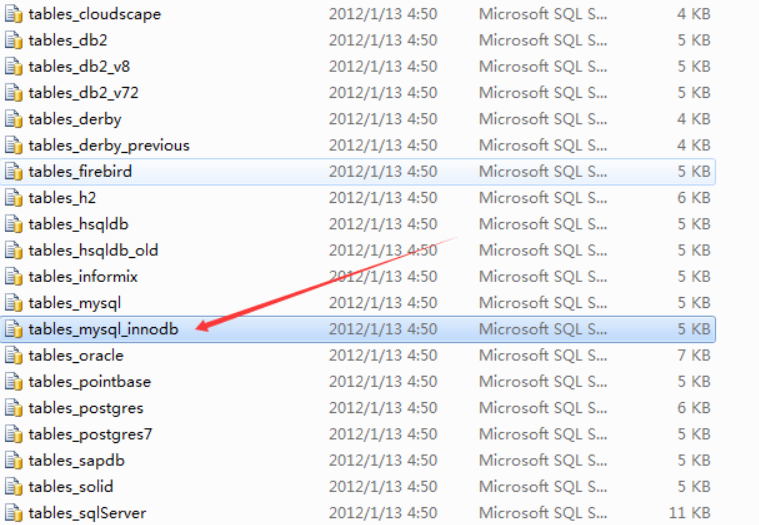Select the file name tables_postgres7
Viewport: 759px width, 525px height.
(90, 434)
